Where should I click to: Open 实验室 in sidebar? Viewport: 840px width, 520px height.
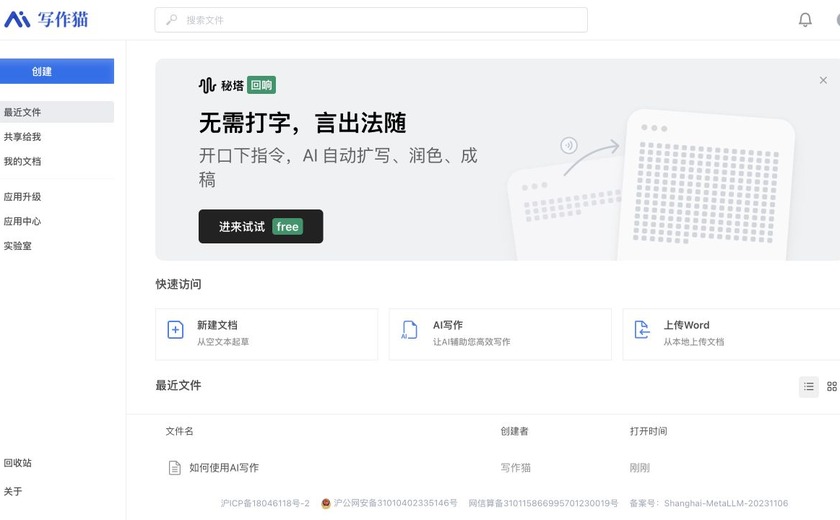pyautogui.click(x=18, y=246)
